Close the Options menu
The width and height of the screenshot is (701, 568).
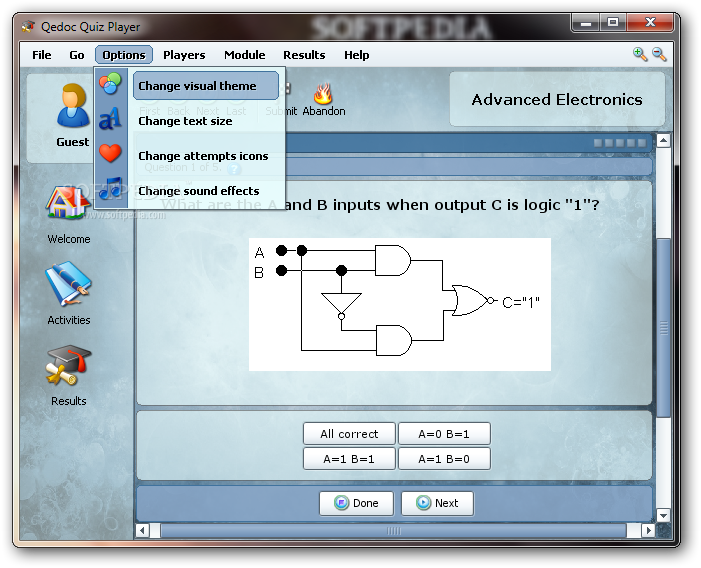pos(124,55)
